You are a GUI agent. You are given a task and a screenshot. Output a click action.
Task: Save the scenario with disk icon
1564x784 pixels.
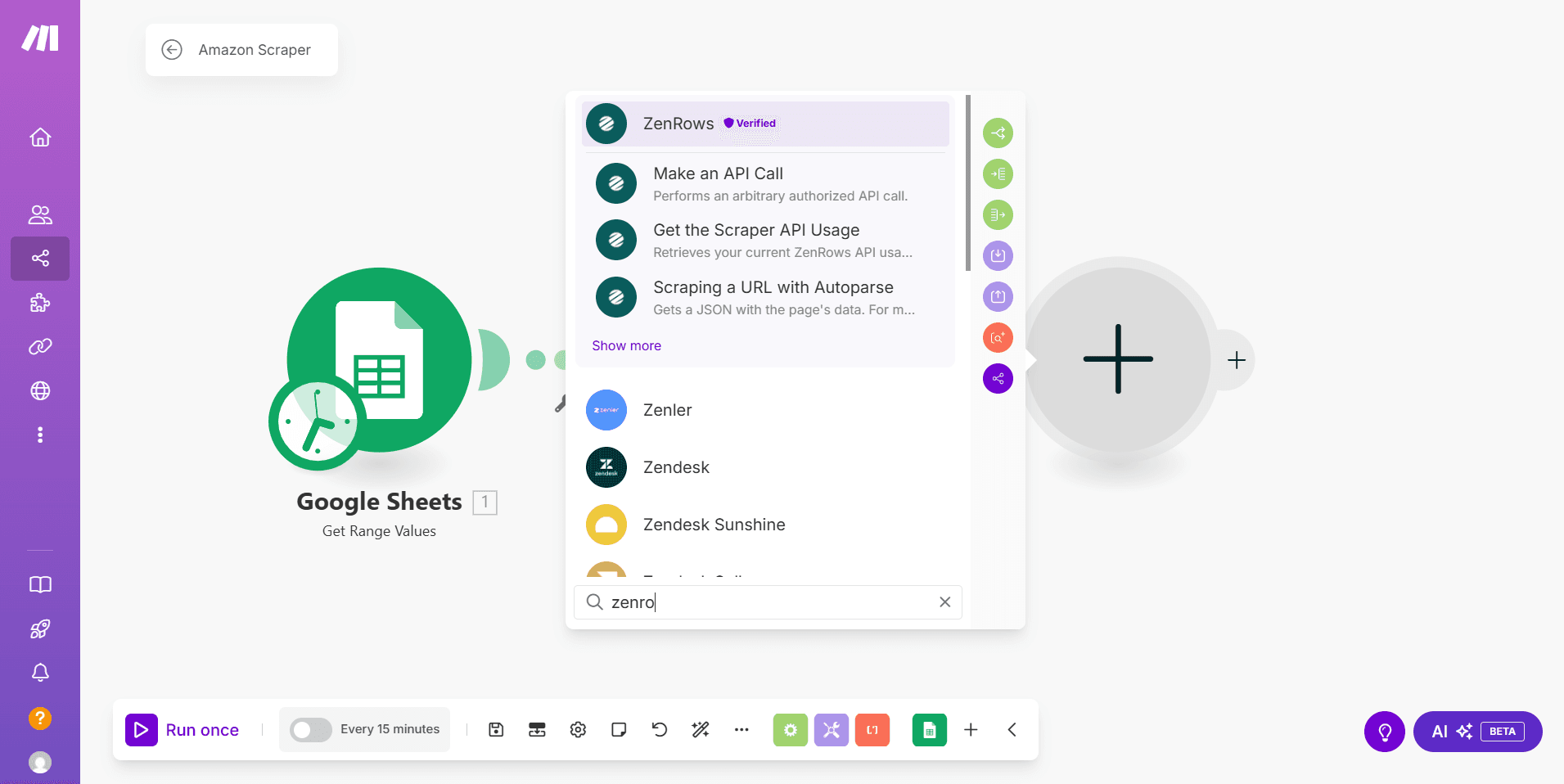pyautogui.click(x=496, y=730)
